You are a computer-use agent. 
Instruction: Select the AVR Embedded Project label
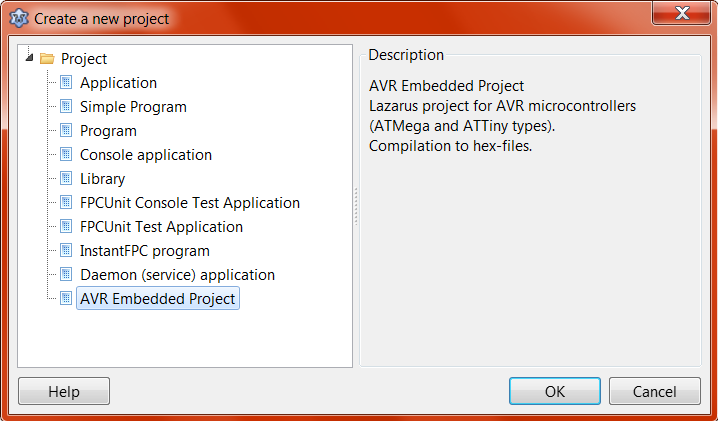click(x=157, y=299)
